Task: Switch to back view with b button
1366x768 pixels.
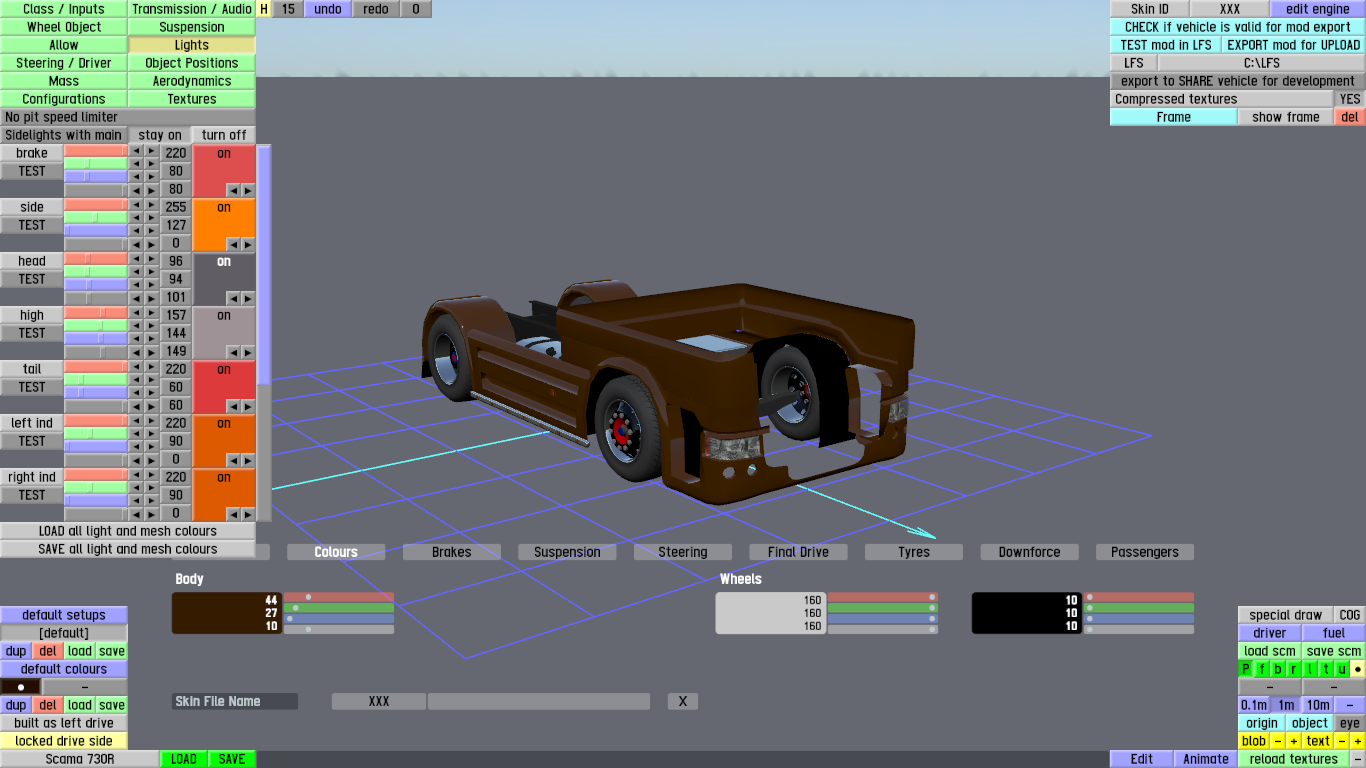Action: [1278, 669]
